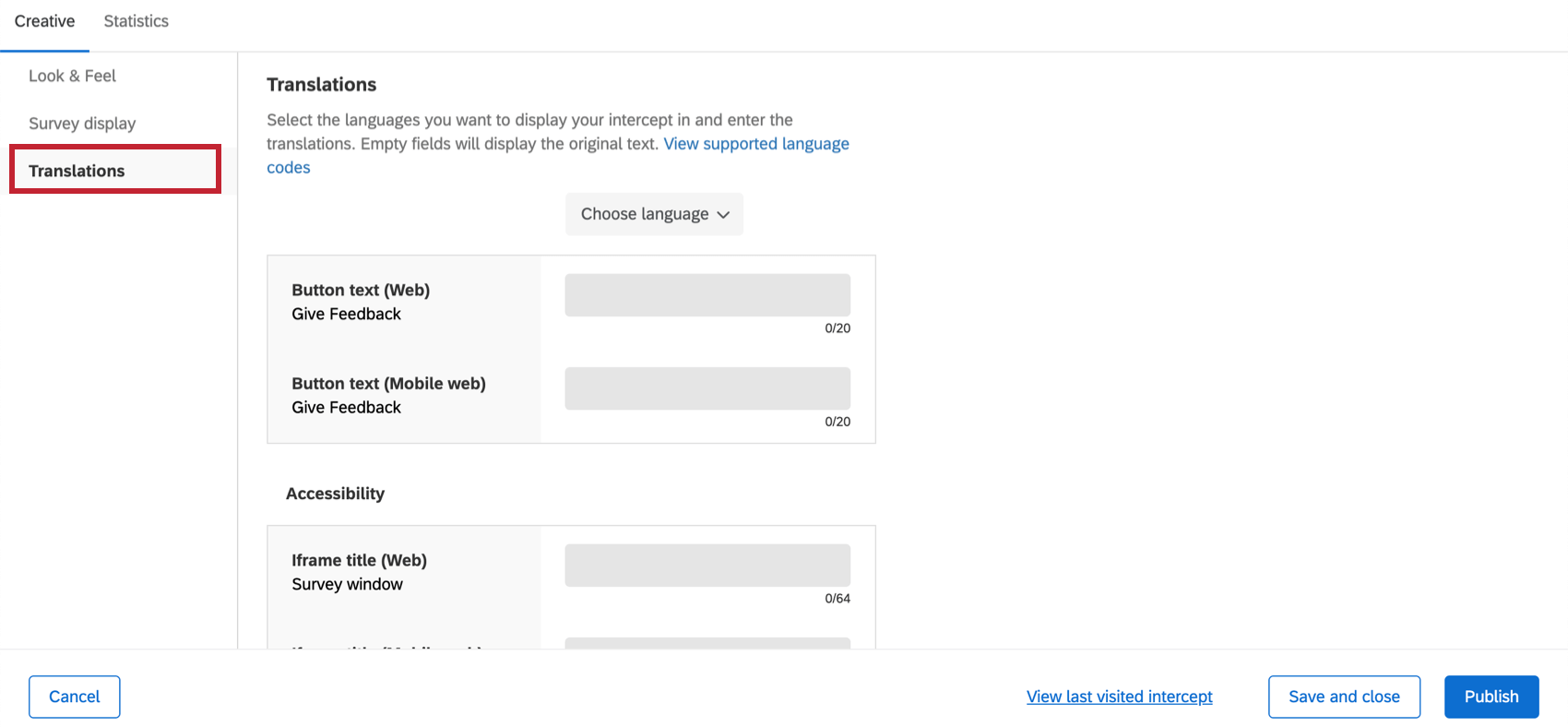The height and width of the screenshot is (727, 1568).
Task: Click the partially visible Iframe title mobile field
Action: pyautogui.click(x=707, y=642)
